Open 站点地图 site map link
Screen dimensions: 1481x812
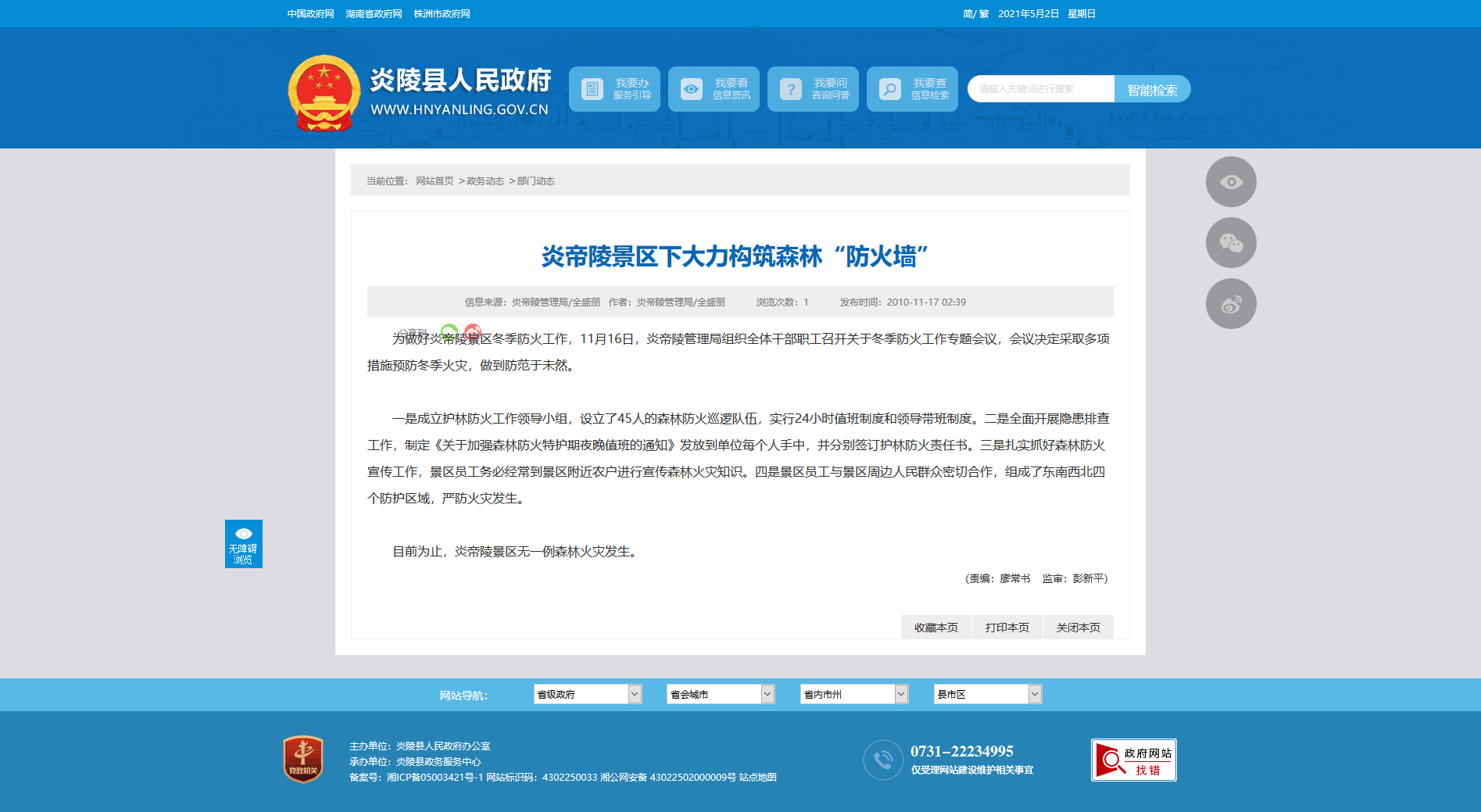[x=758, y=778]
